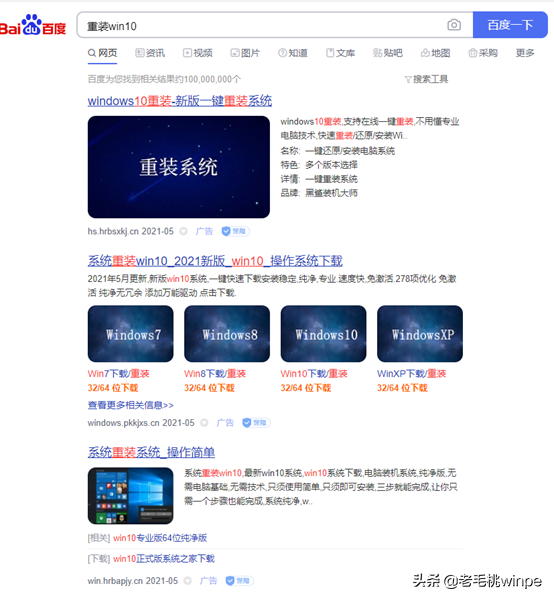
Task: Click the Baidu logo
Action: click(x=33, y=25)
